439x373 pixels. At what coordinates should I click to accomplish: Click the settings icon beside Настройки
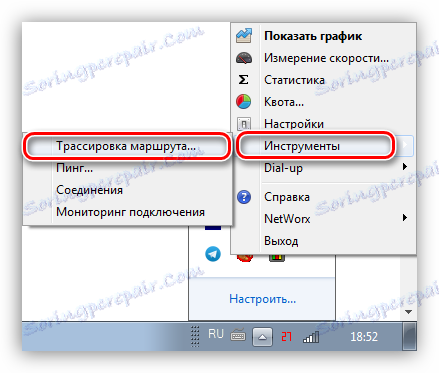click(x=244, y=124)
